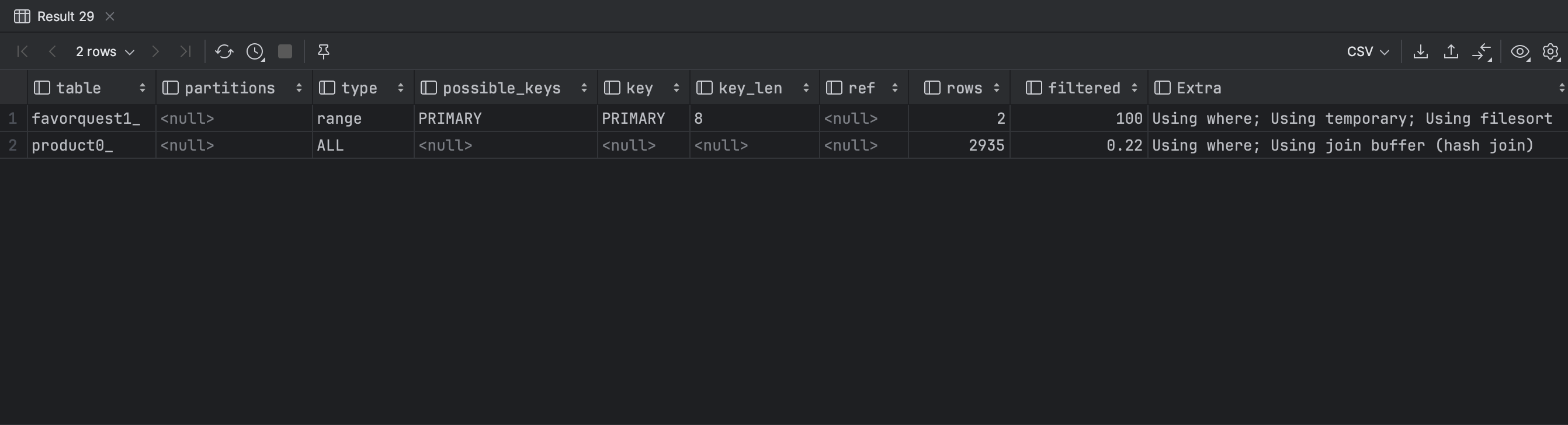Select the Result 29 tab

pos(65,16)
